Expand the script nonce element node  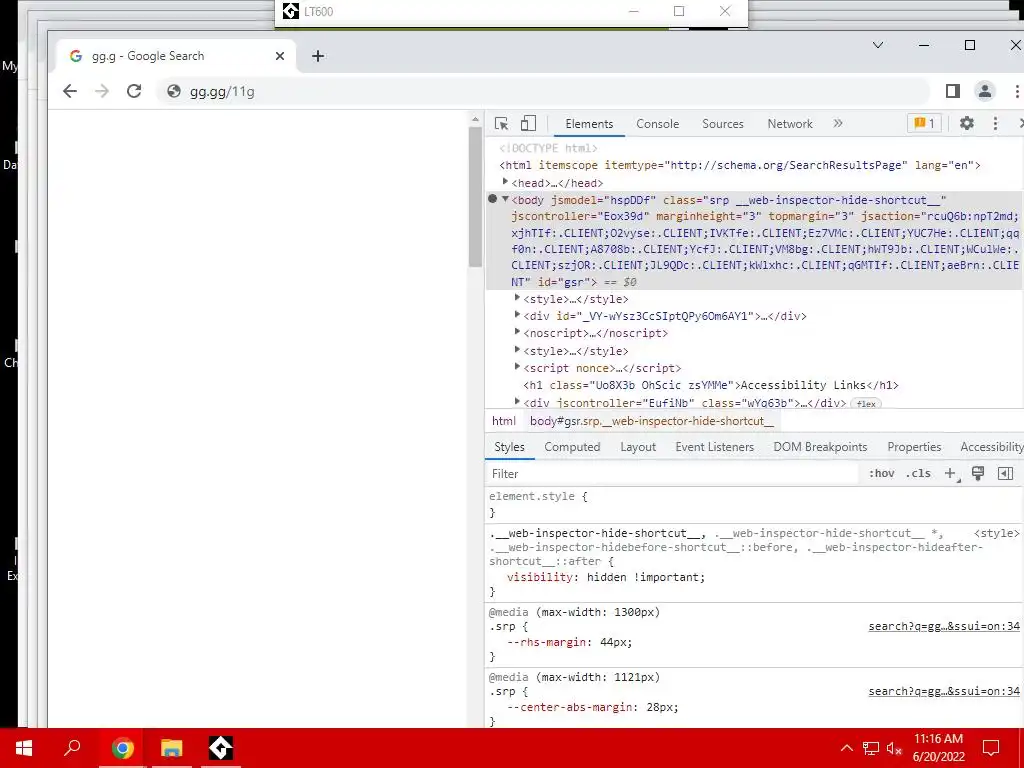click(517, 367)
